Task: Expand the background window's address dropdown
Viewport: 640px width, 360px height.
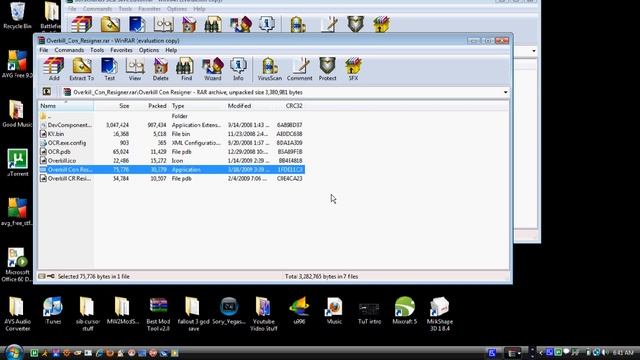Action: [x=534, y=51]
